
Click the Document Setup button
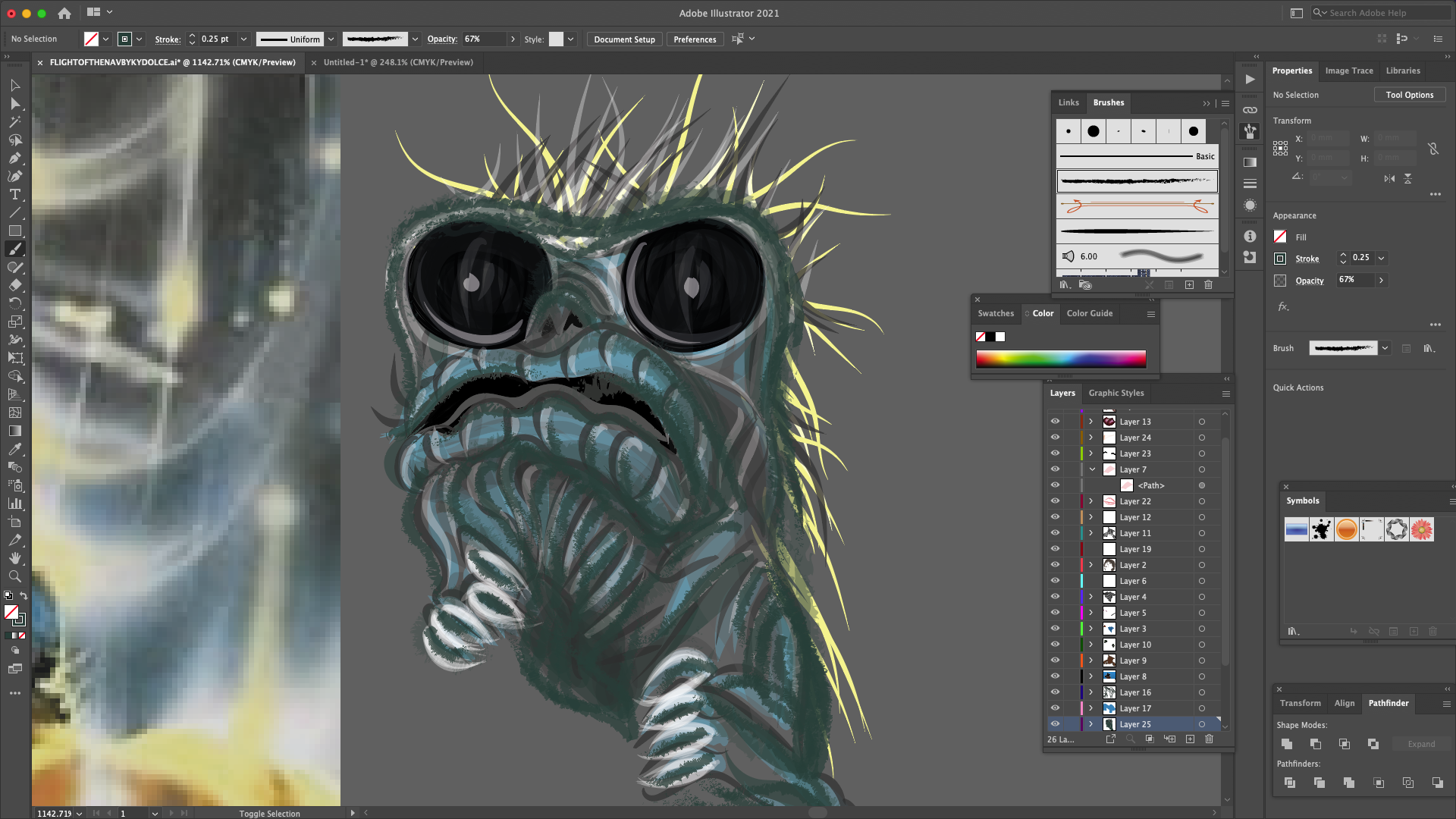pos(624,39)
